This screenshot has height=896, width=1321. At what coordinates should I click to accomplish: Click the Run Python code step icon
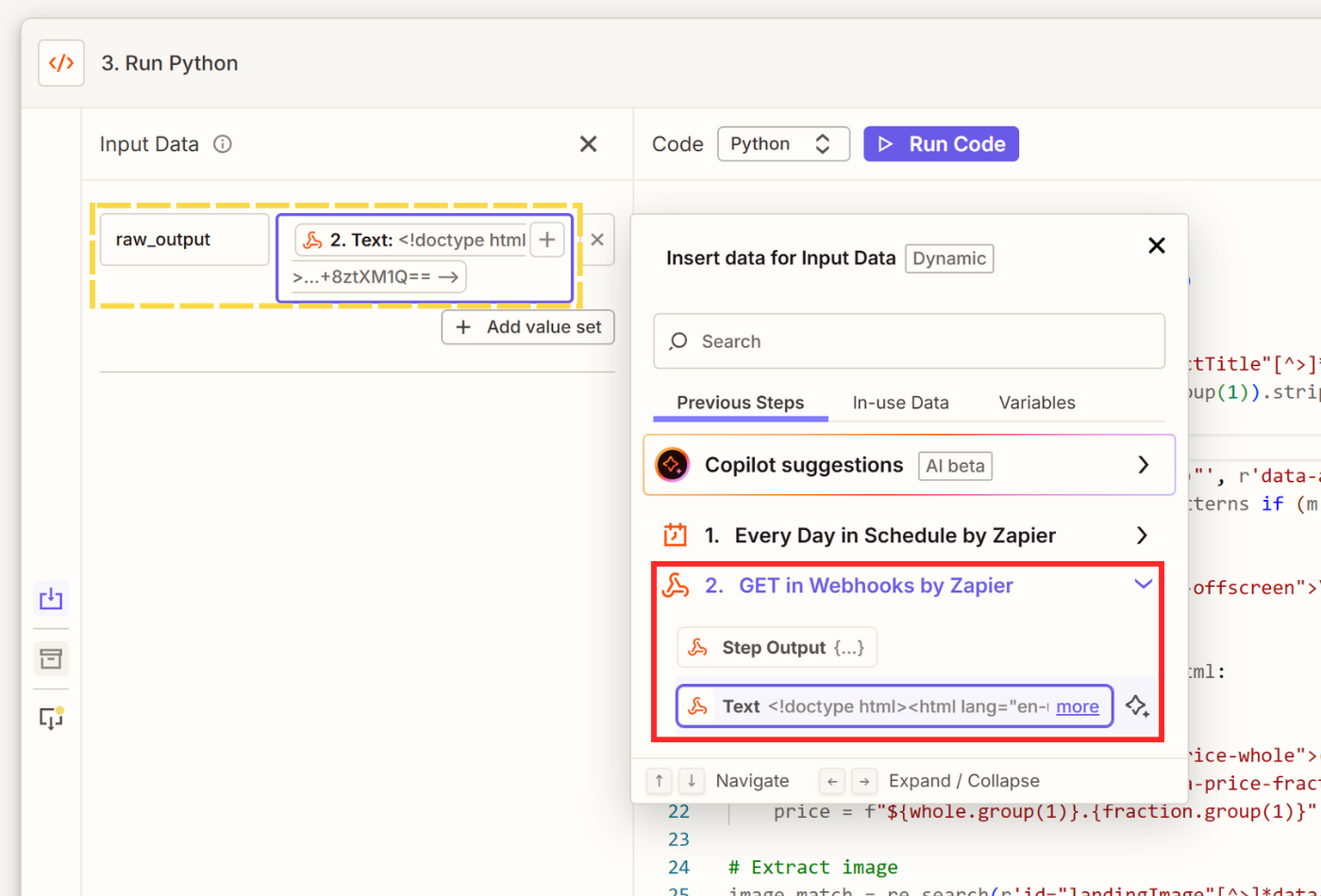61,63
